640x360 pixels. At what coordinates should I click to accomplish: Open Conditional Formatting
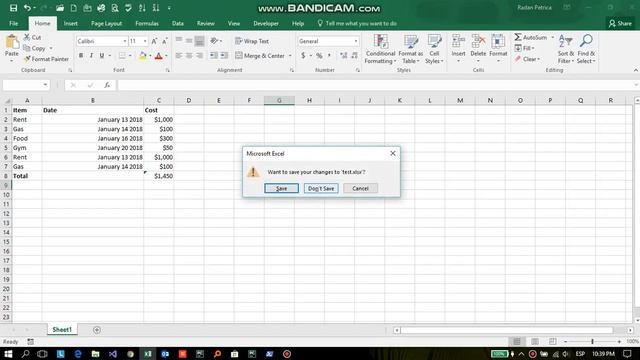click(x=380, y=49)
